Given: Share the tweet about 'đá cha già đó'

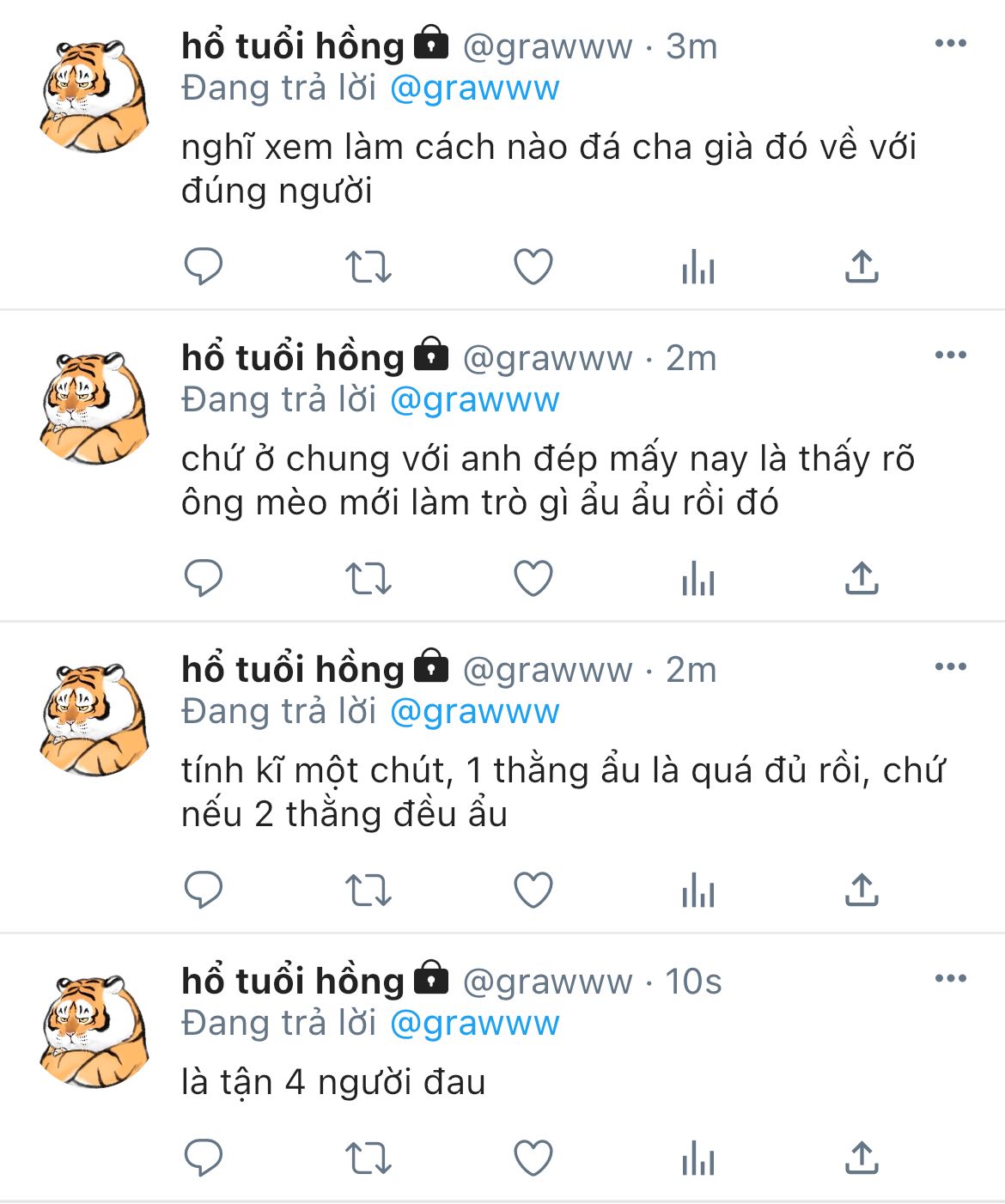Looking at the screenshot, I should (862, 266).
